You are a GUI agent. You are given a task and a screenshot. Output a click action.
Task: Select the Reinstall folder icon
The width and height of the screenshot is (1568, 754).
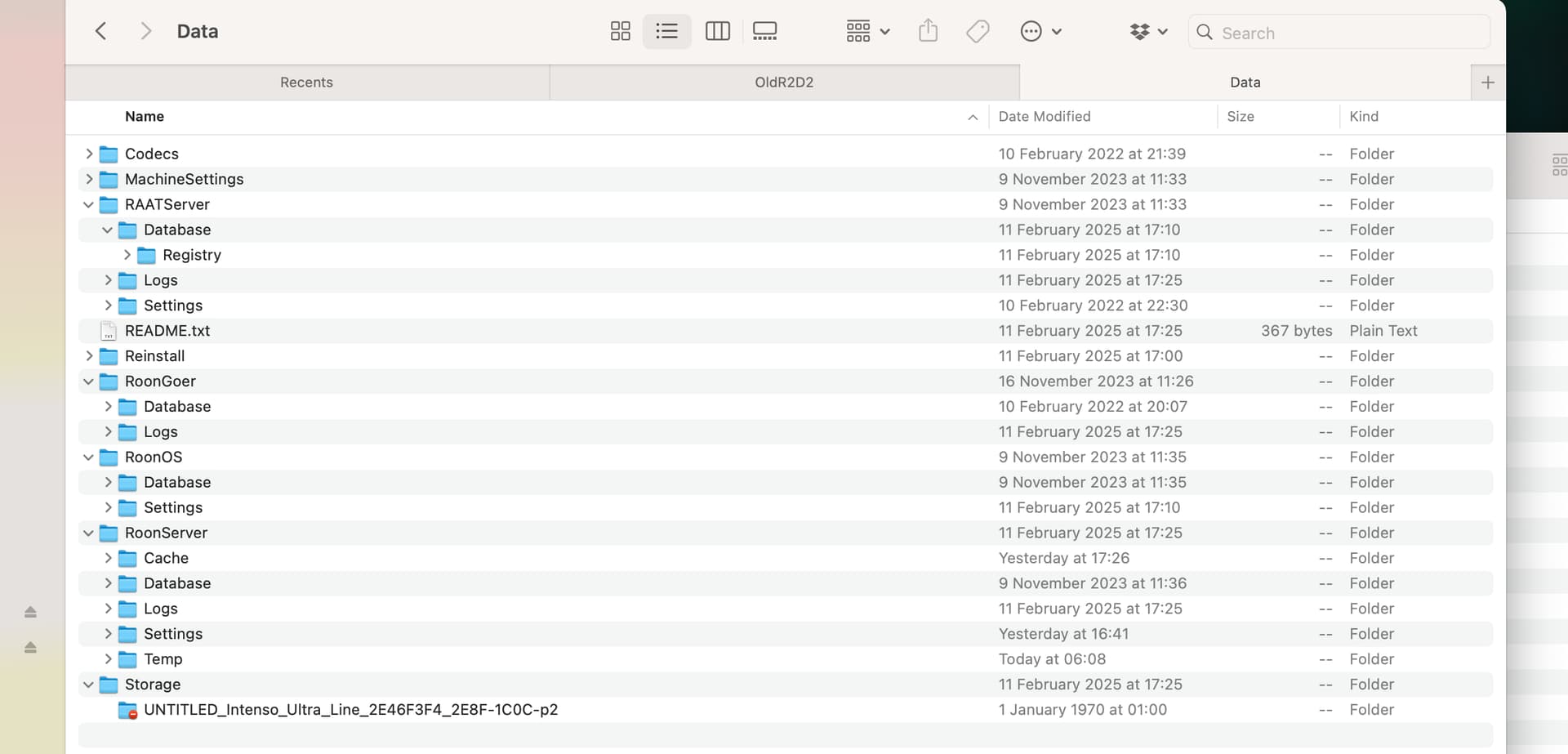pyautogui.click(x=109, y=356)
